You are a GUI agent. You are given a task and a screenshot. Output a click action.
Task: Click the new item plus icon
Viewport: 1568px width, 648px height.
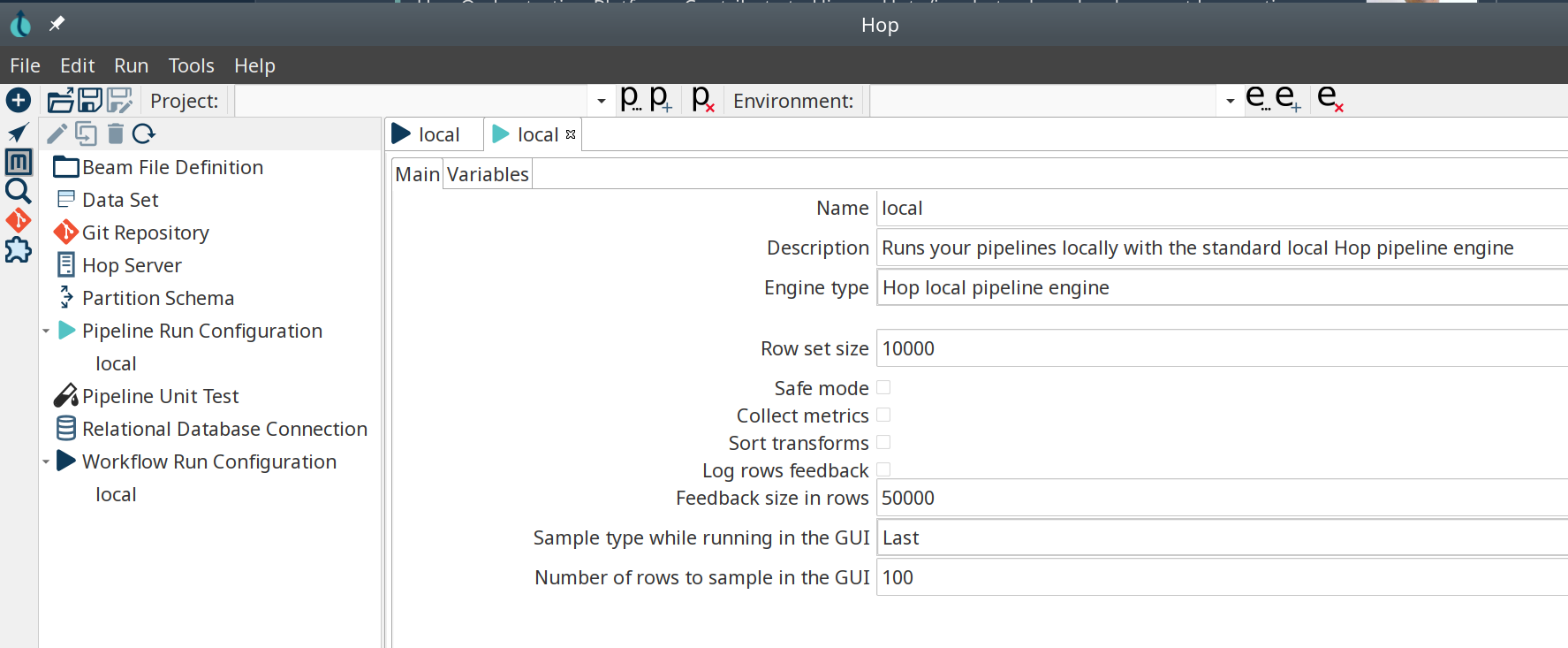18,101
